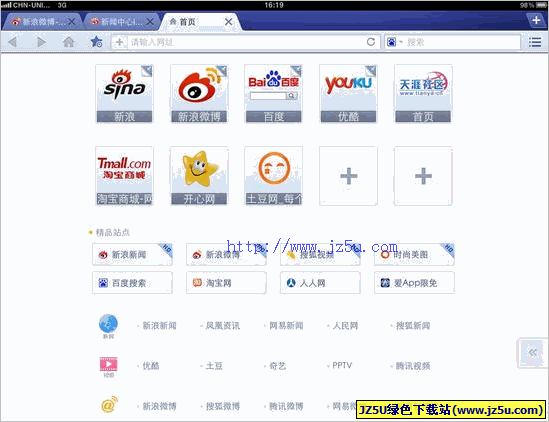The image size is (549, 422).
Task: Click the 新浪微博 tile corner edit flag
Action: tap(222, 71)
